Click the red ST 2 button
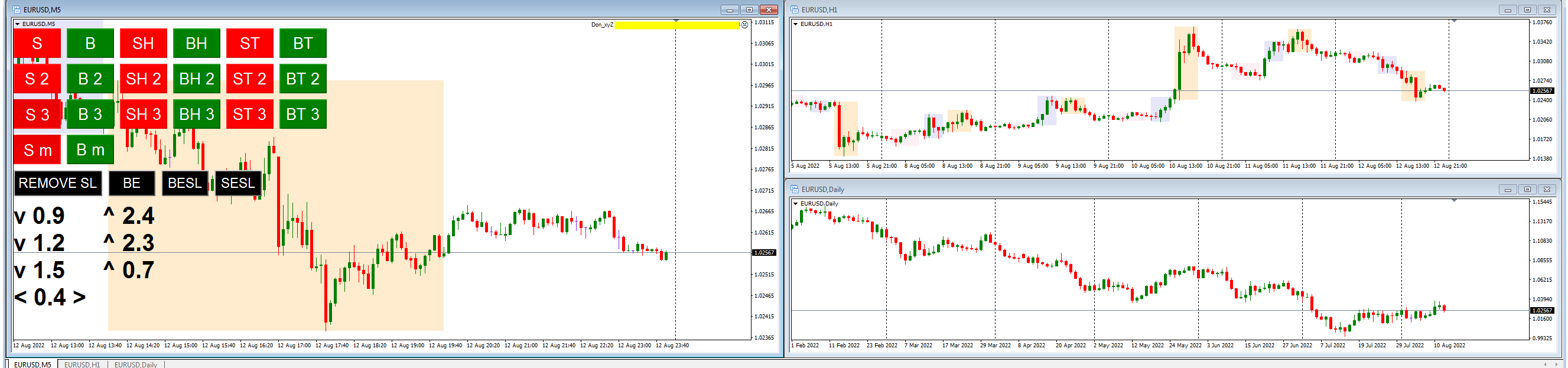This screenshot has width=1568, height=368. [x=249, y=79]
